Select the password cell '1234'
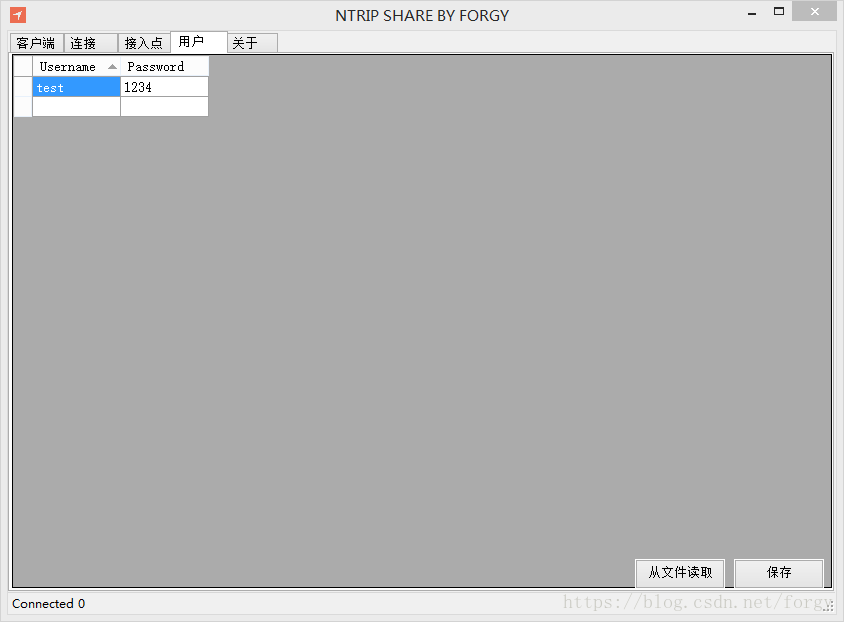The height and width of the screenshot is (622, 844). (164, 87)
